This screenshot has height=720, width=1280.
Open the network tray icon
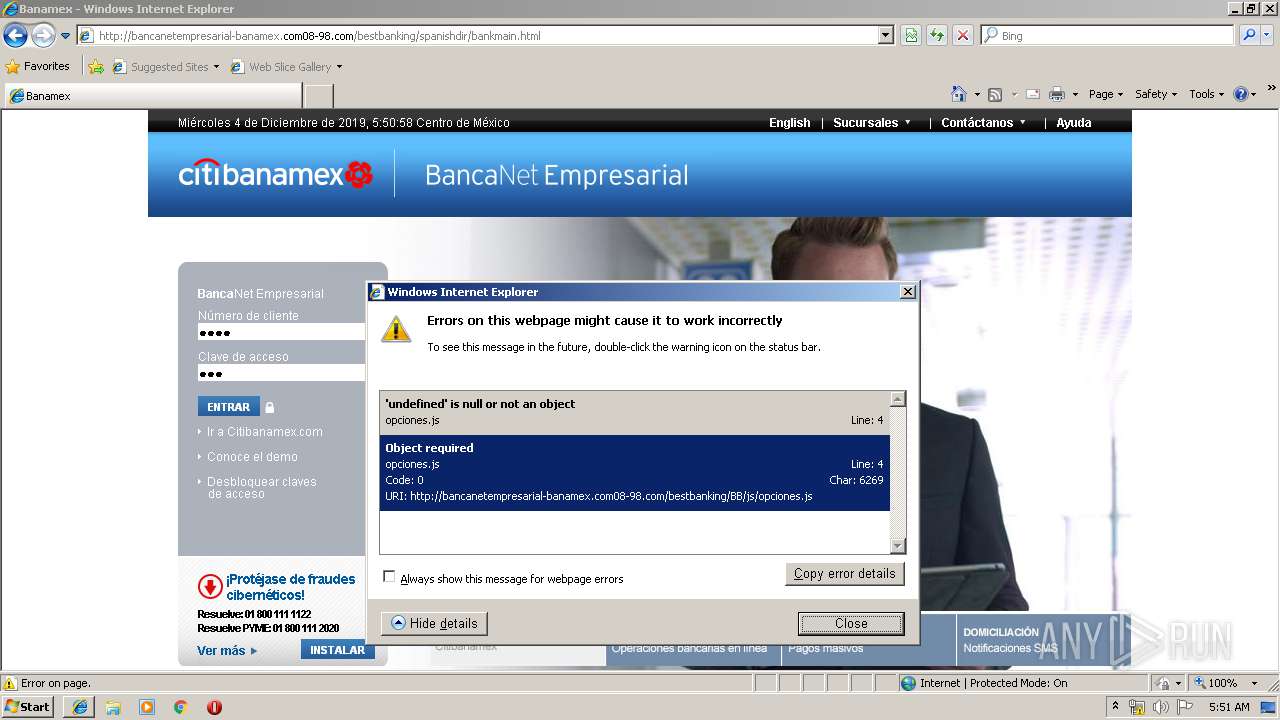pos(1137,707)
